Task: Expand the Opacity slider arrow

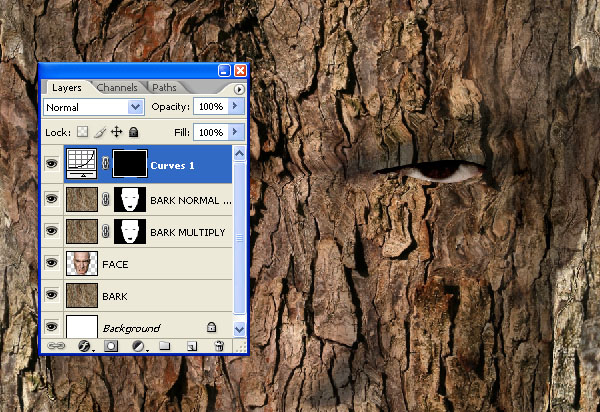Action: click(x=236, y=106)
